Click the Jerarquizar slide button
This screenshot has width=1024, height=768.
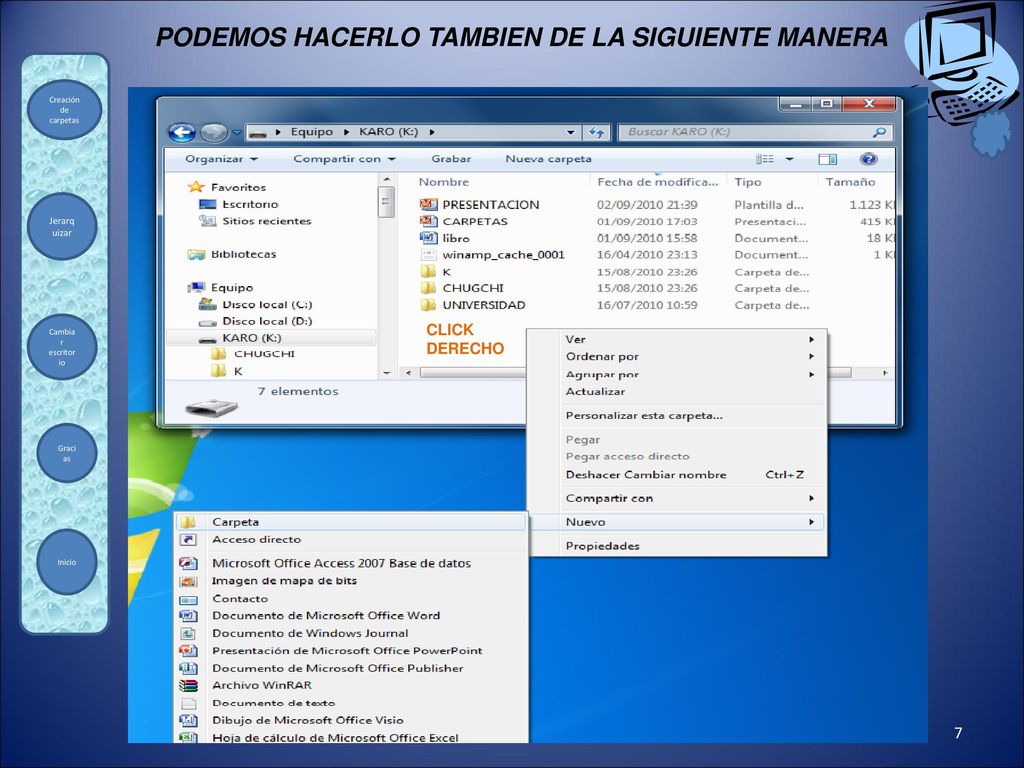tap(62, 227)
